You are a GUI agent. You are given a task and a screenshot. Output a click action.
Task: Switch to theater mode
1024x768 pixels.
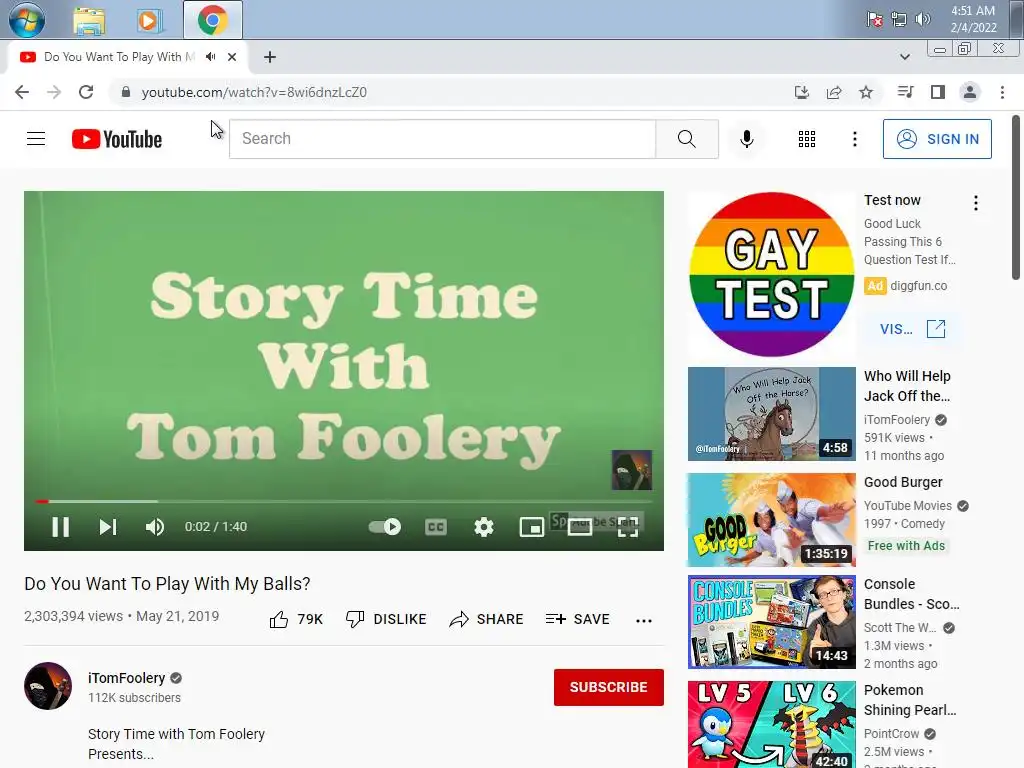579,526
